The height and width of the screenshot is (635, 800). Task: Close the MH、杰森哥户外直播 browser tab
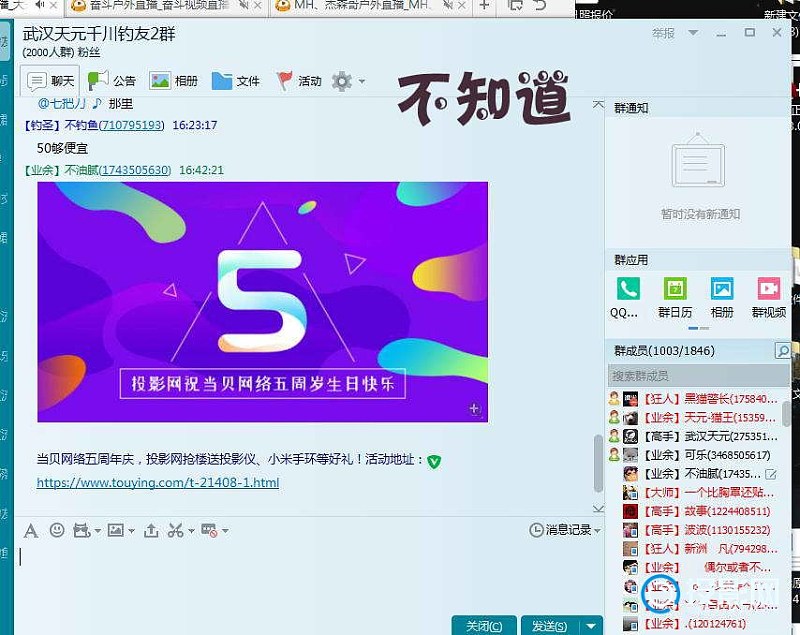click(x=462, y=6)
